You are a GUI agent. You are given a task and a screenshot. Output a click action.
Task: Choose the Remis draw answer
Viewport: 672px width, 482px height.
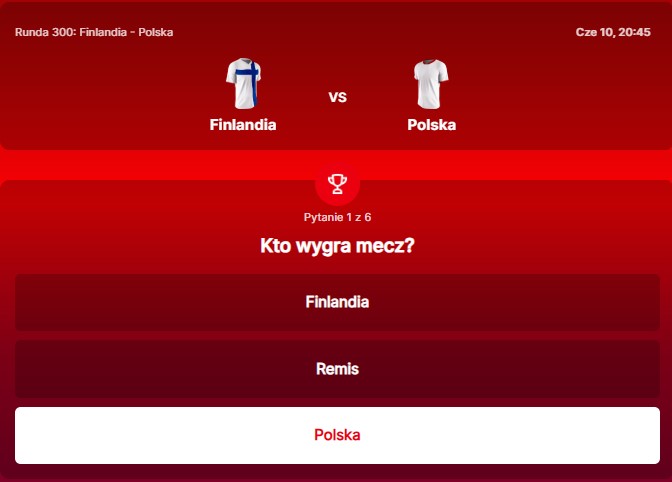click(337, 369)
